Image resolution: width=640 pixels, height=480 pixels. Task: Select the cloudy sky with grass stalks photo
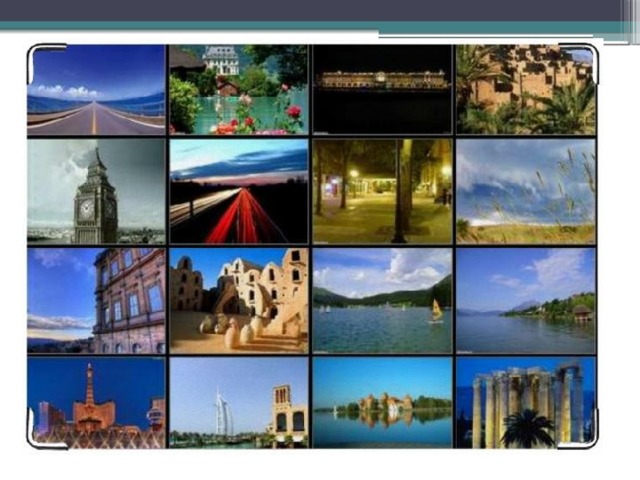(x=526, y=191)
